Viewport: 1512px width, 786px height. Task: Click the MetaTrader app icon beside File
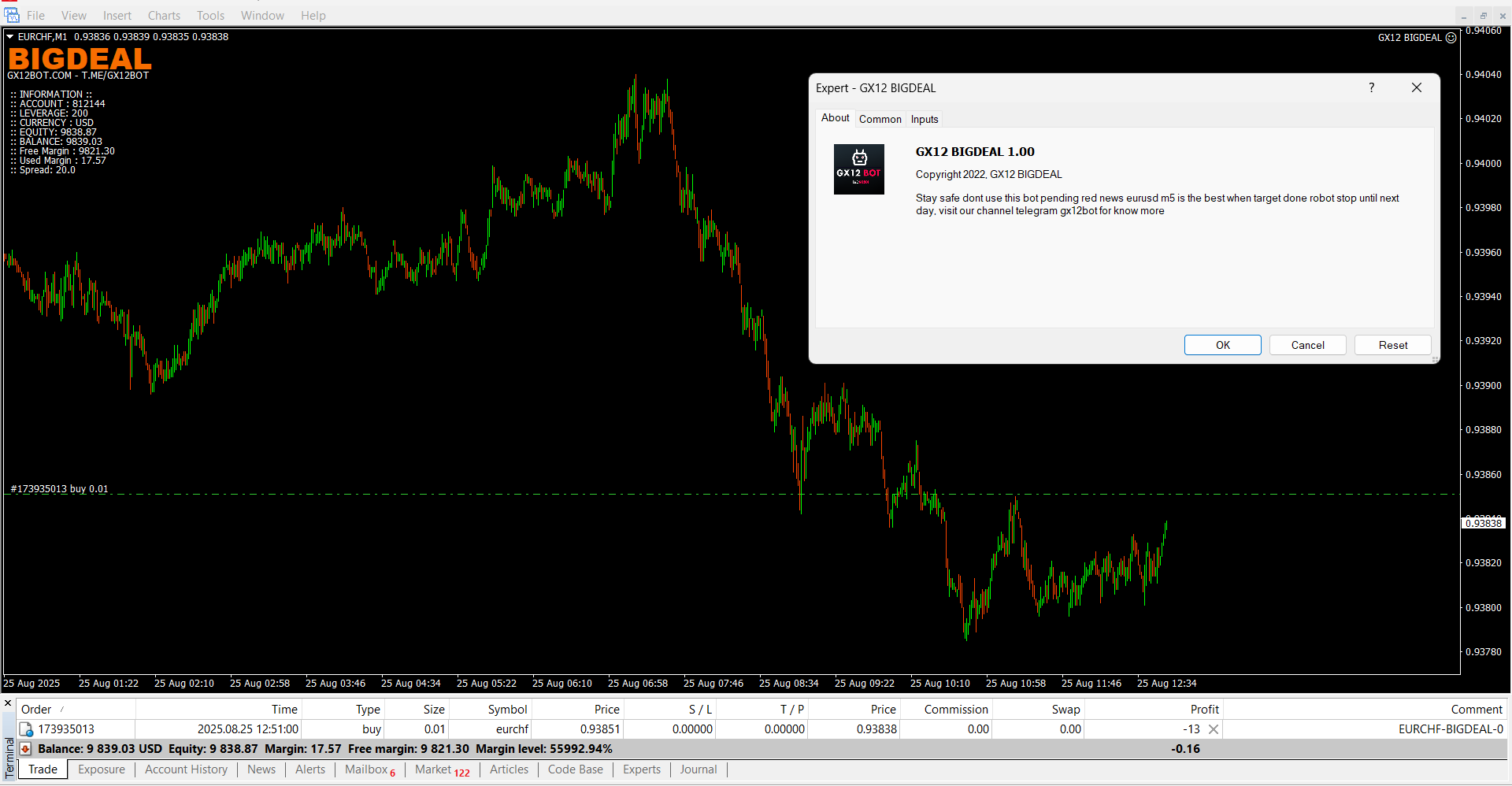coord(12,15)
